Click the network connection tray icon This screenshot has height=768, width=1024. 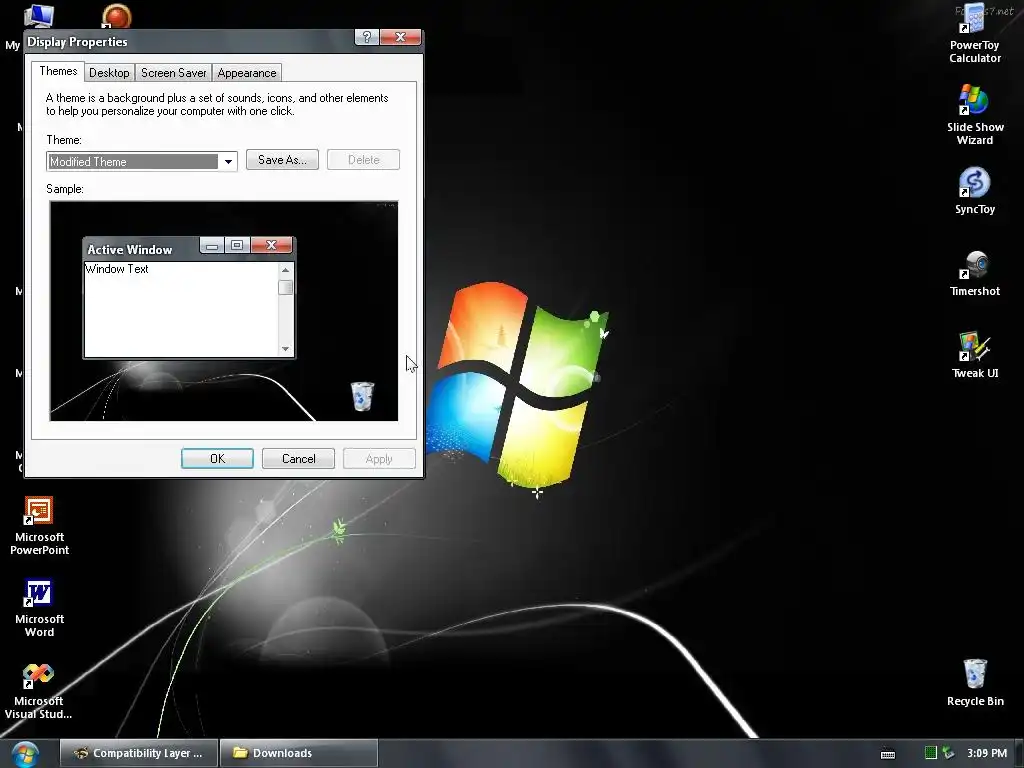(948, 753)
